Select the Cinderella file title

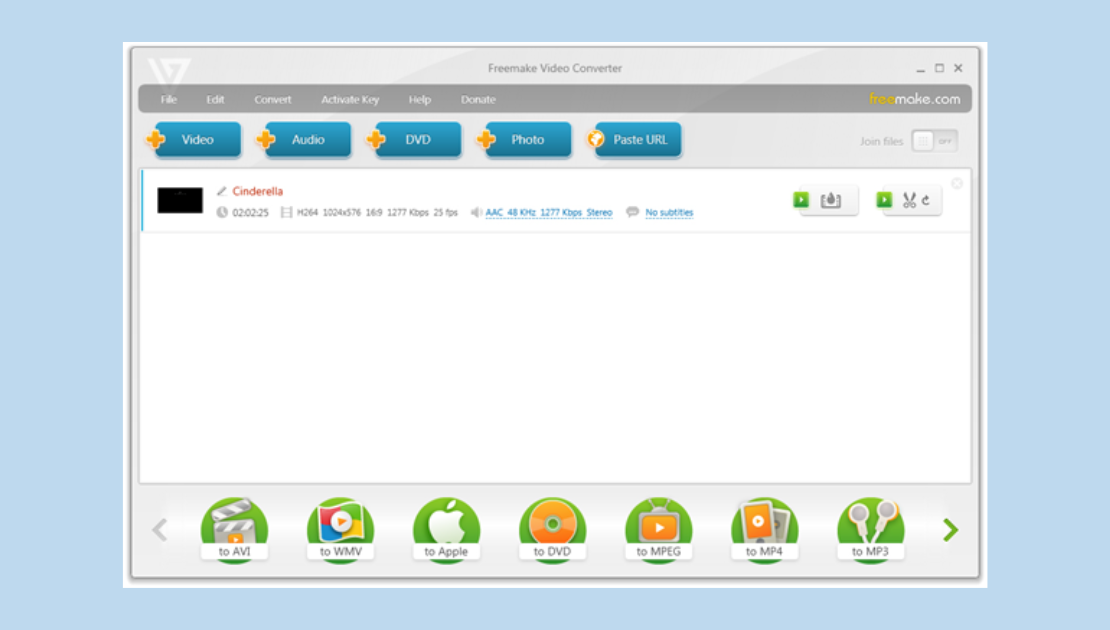tap(258, 191)
